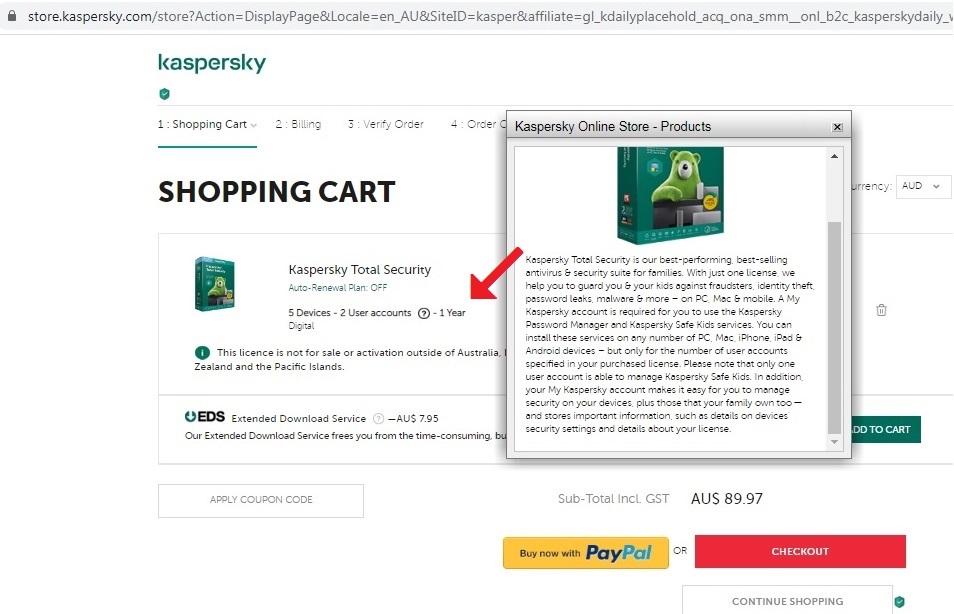Open the AUD currency dropdown
954x614 pixels.
point(923,186)
